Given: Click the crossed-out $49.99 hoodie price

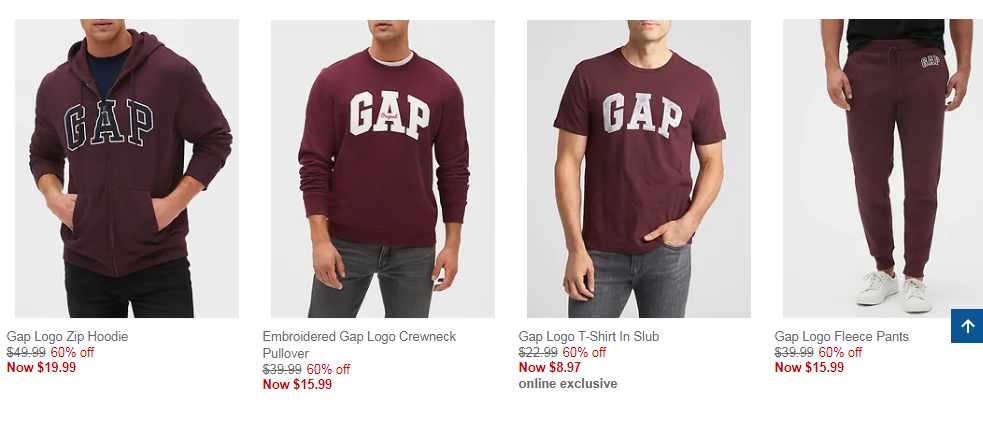Looking at the screenshot, I should point(26,352).
